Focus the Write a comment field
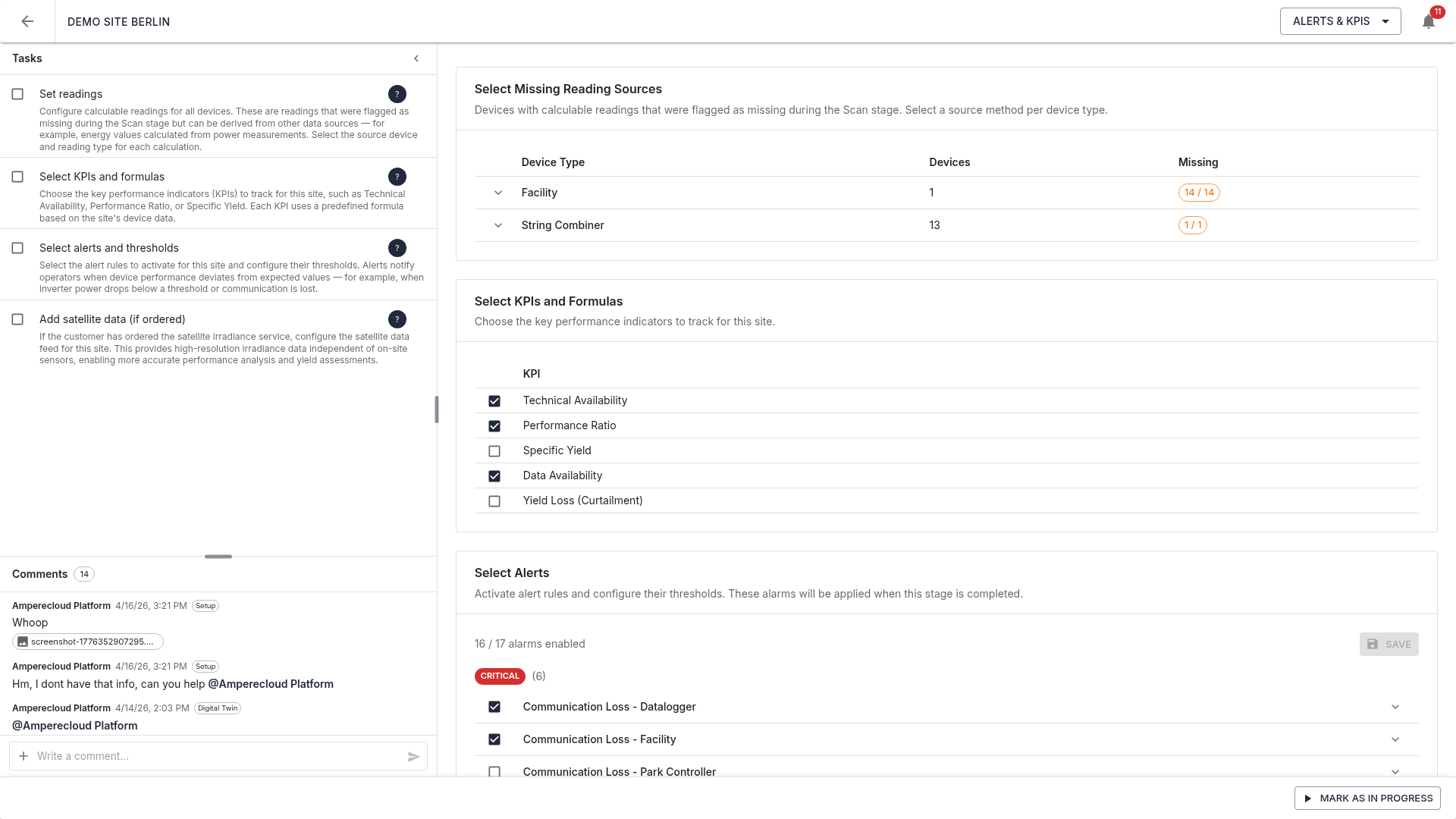The width and height of the screenshot is (1456, 819). [x=218, y=756]
